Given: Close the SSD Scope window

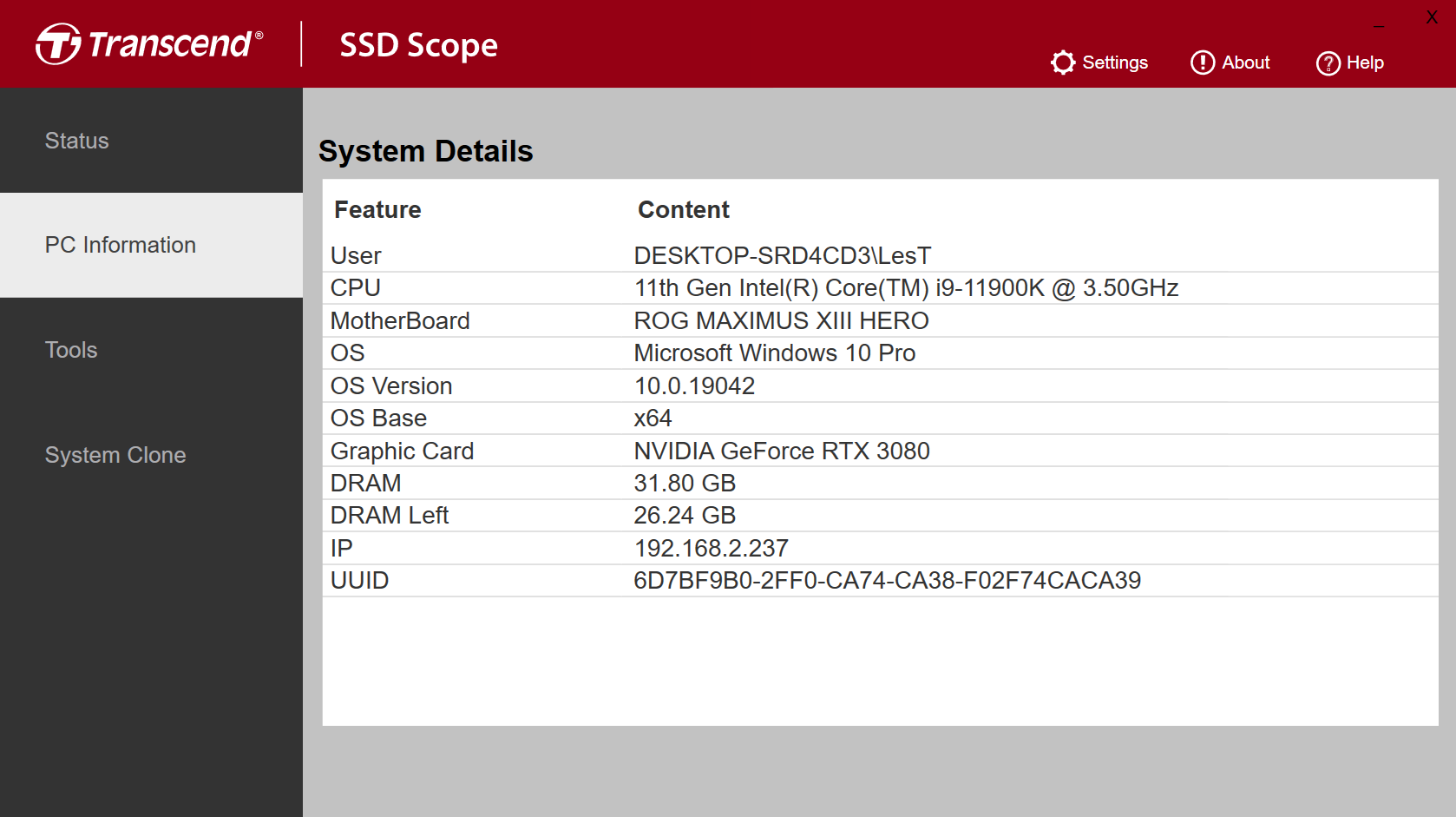Looking at the screenshot, I should tap(1432, 17).
